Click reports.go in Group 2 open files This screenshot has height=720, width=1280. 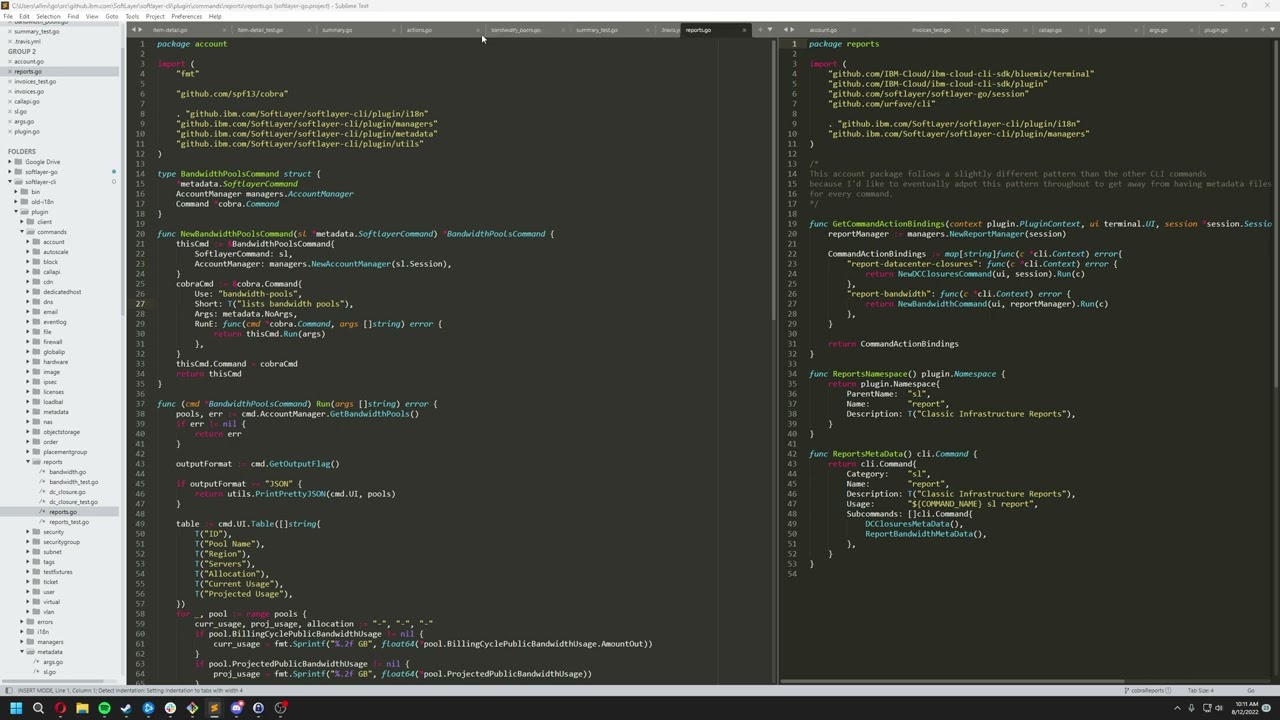[x=28, y=71]
